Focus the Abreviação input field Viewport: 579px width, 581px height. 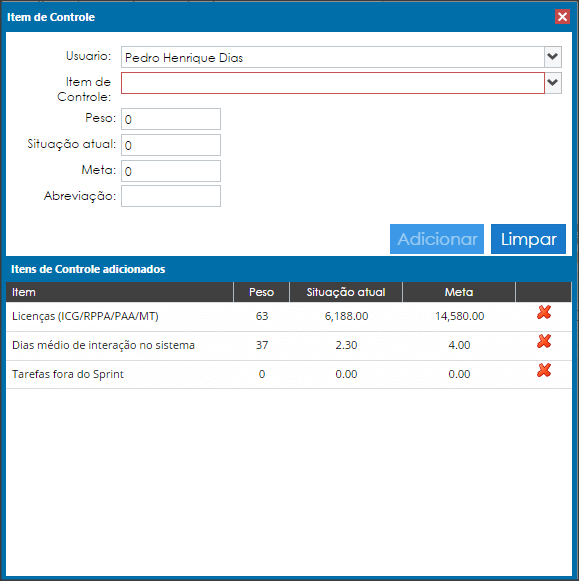click(171, 196)
